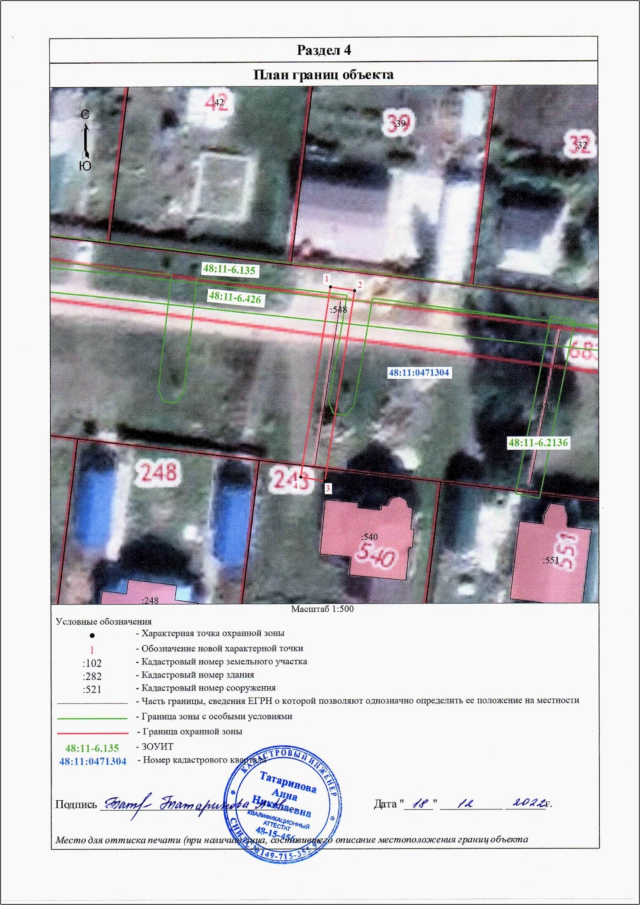Select "Граница зоны с особыми условиями" text
Image resolution: width=640 pixels, height=905 pixels.
coord(215,716)
